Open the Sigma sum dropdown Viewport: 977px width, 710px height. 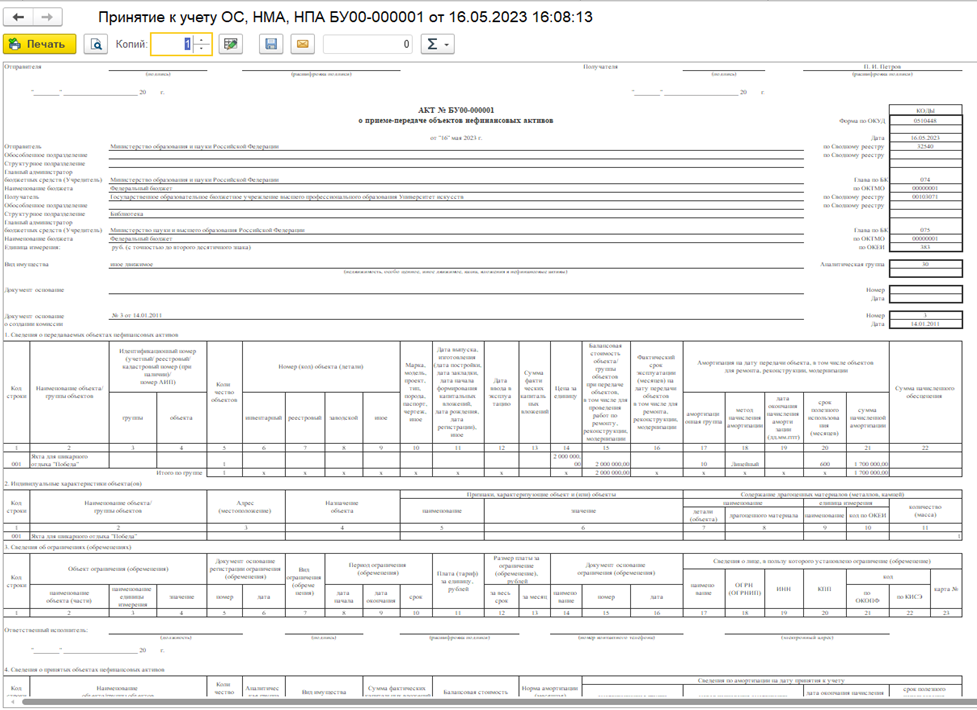437,44
